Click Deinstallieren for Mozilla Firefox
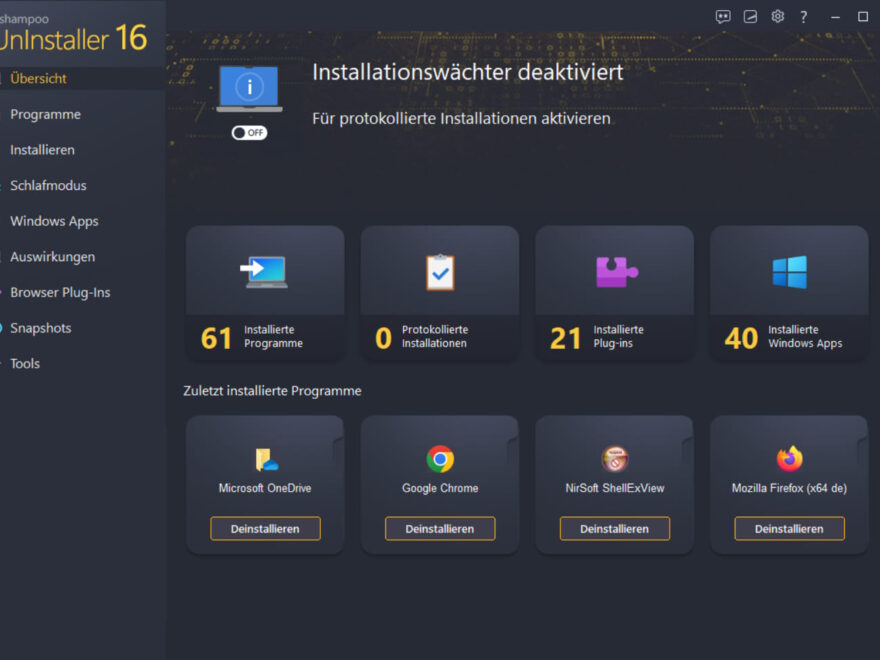The width and height of the screenshot is (880, 660). tap(789, 529)
